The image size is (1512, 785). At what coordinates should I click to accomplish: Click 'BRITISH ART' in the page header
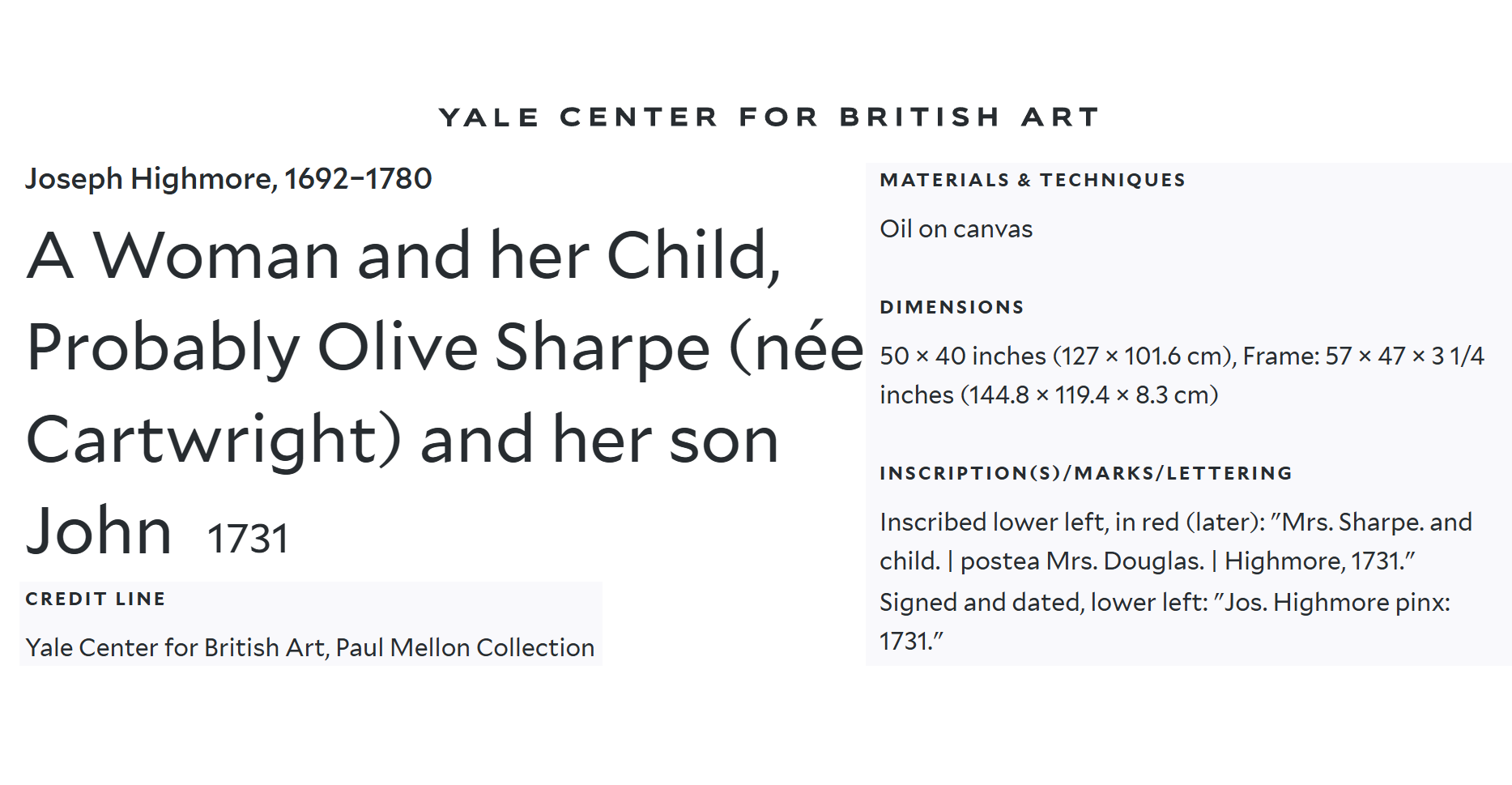969,117
